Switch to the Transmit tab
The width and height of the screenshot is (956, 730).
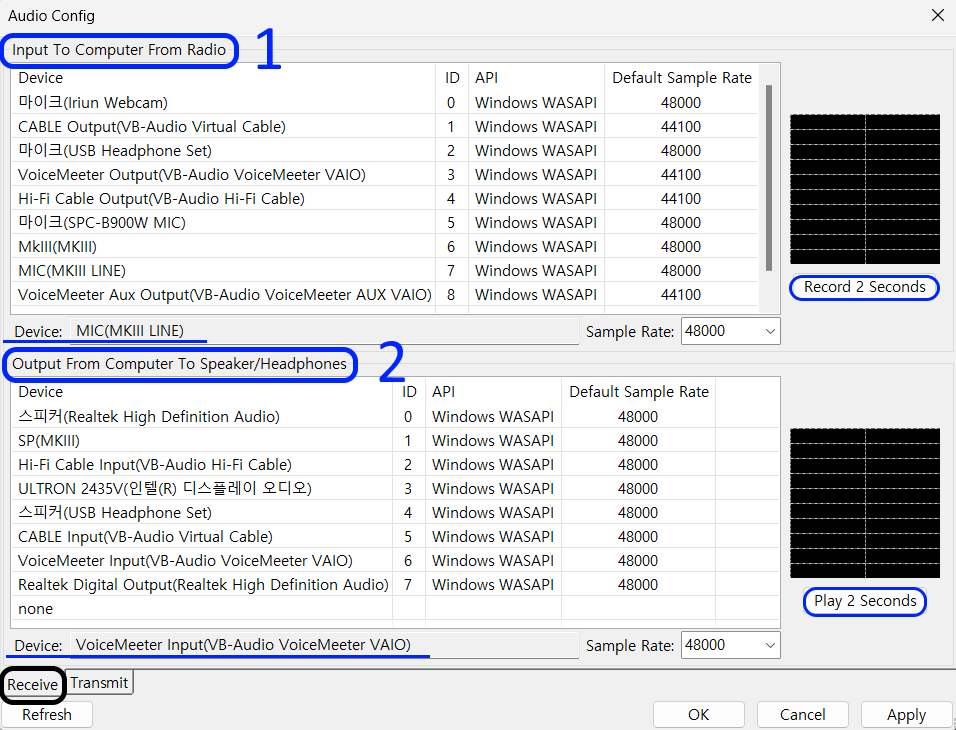click(99, 683)
